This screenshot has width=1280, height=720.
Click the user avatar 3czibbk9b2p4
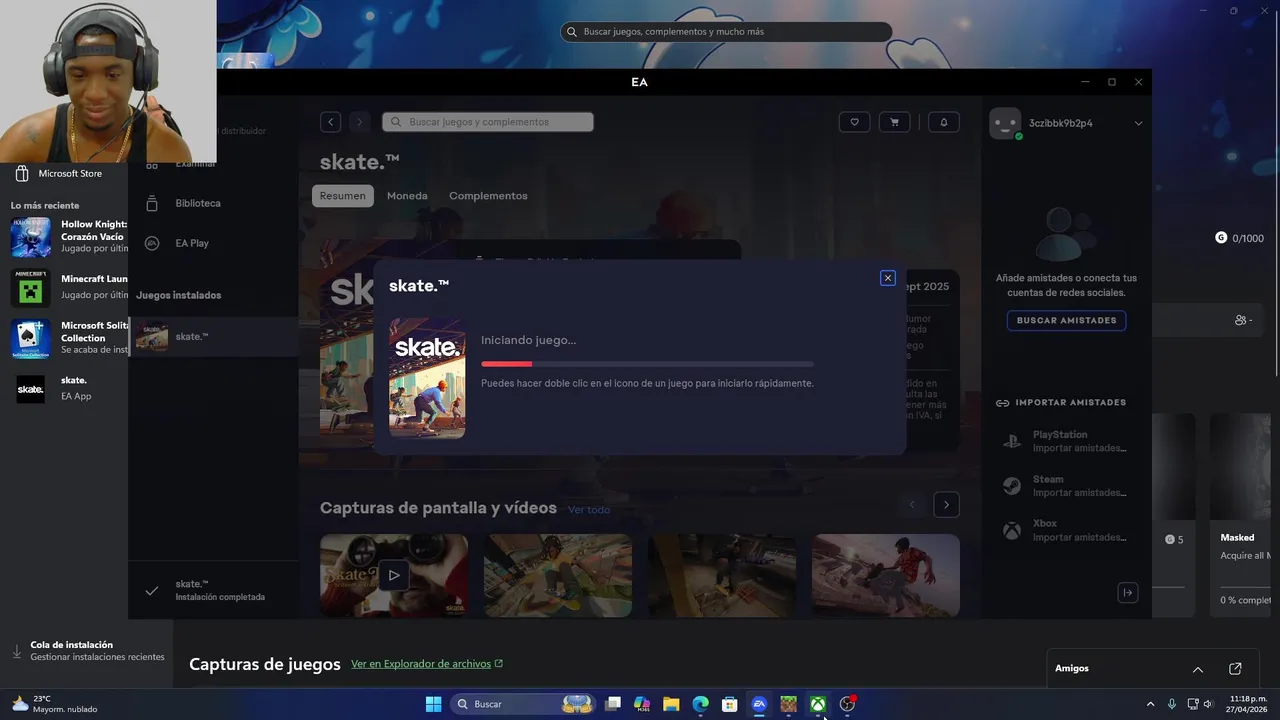(x=1005, y=123)
